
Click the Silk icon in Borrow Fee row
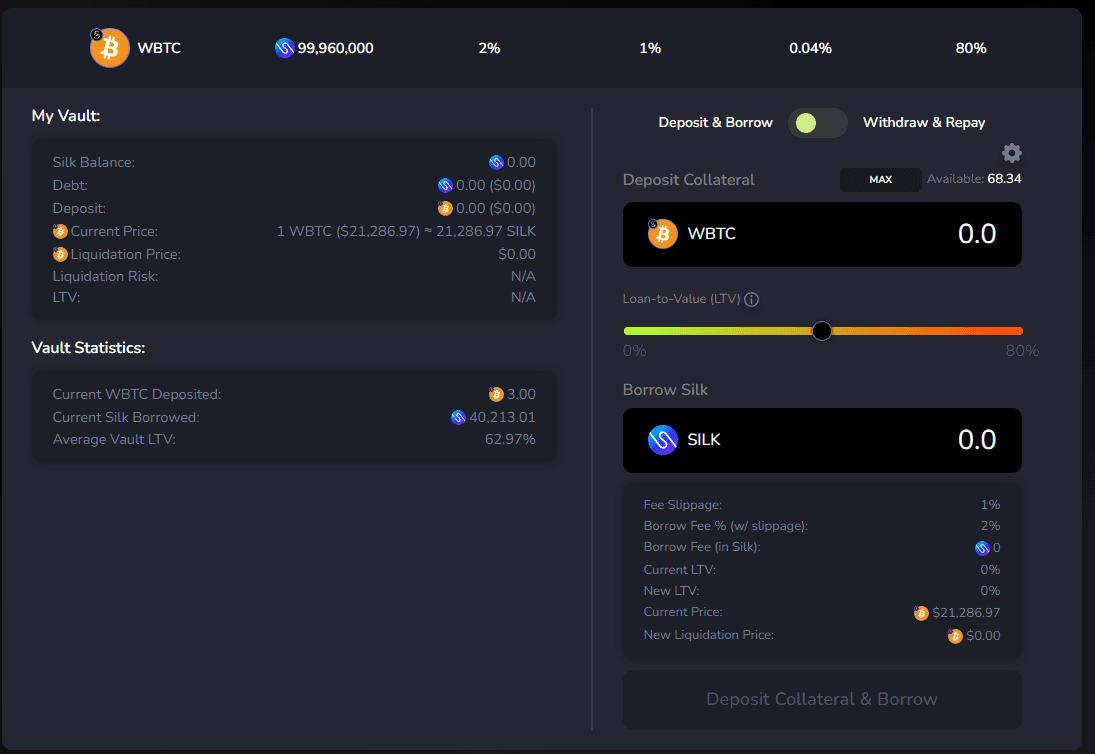tap(982, 548)
